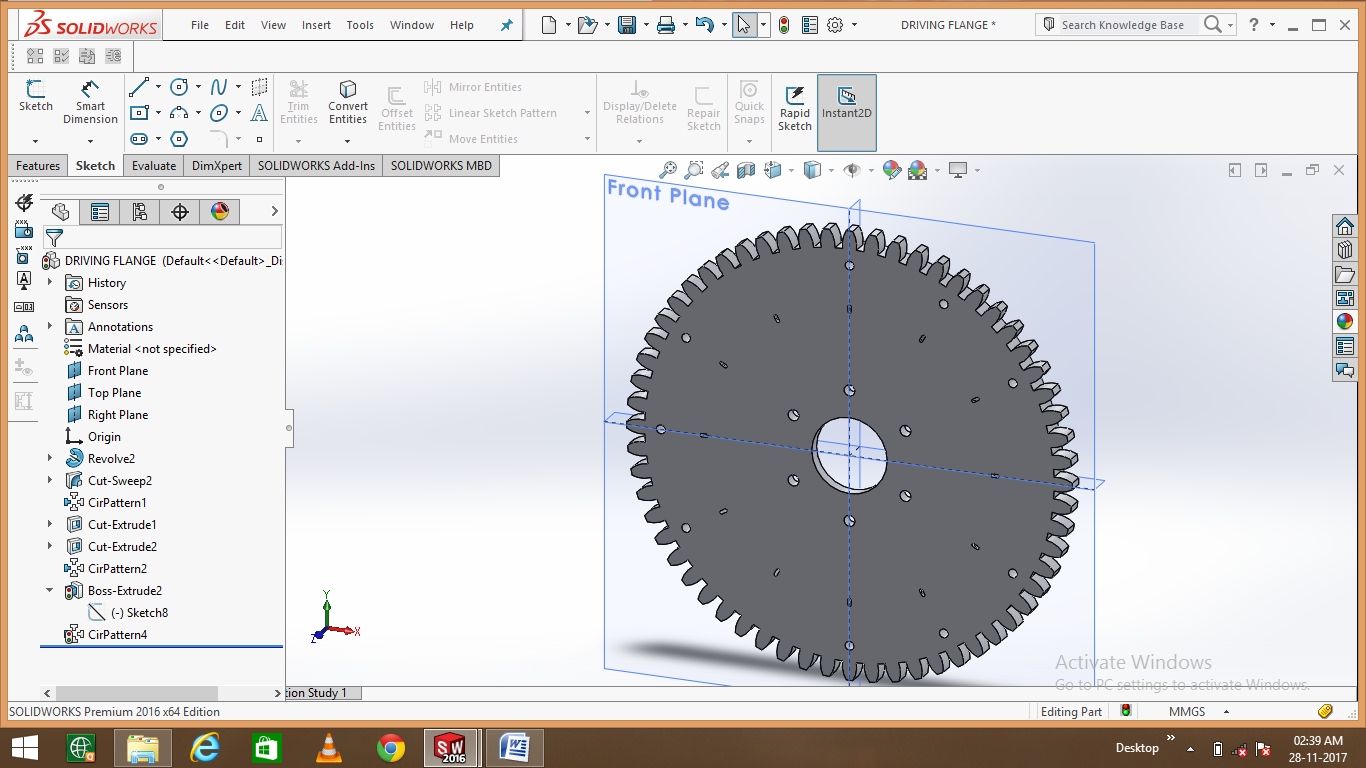This screenshot has height=768, width=1366.
Task: Open the Insert menu
Action: pyautogui.click(x=316, y=25)
